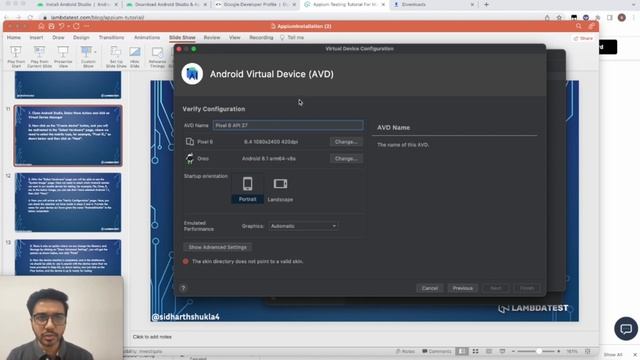640x360 pixels.
Task: Select slide 11 thumbnail in slide panel
Action: 68,136
